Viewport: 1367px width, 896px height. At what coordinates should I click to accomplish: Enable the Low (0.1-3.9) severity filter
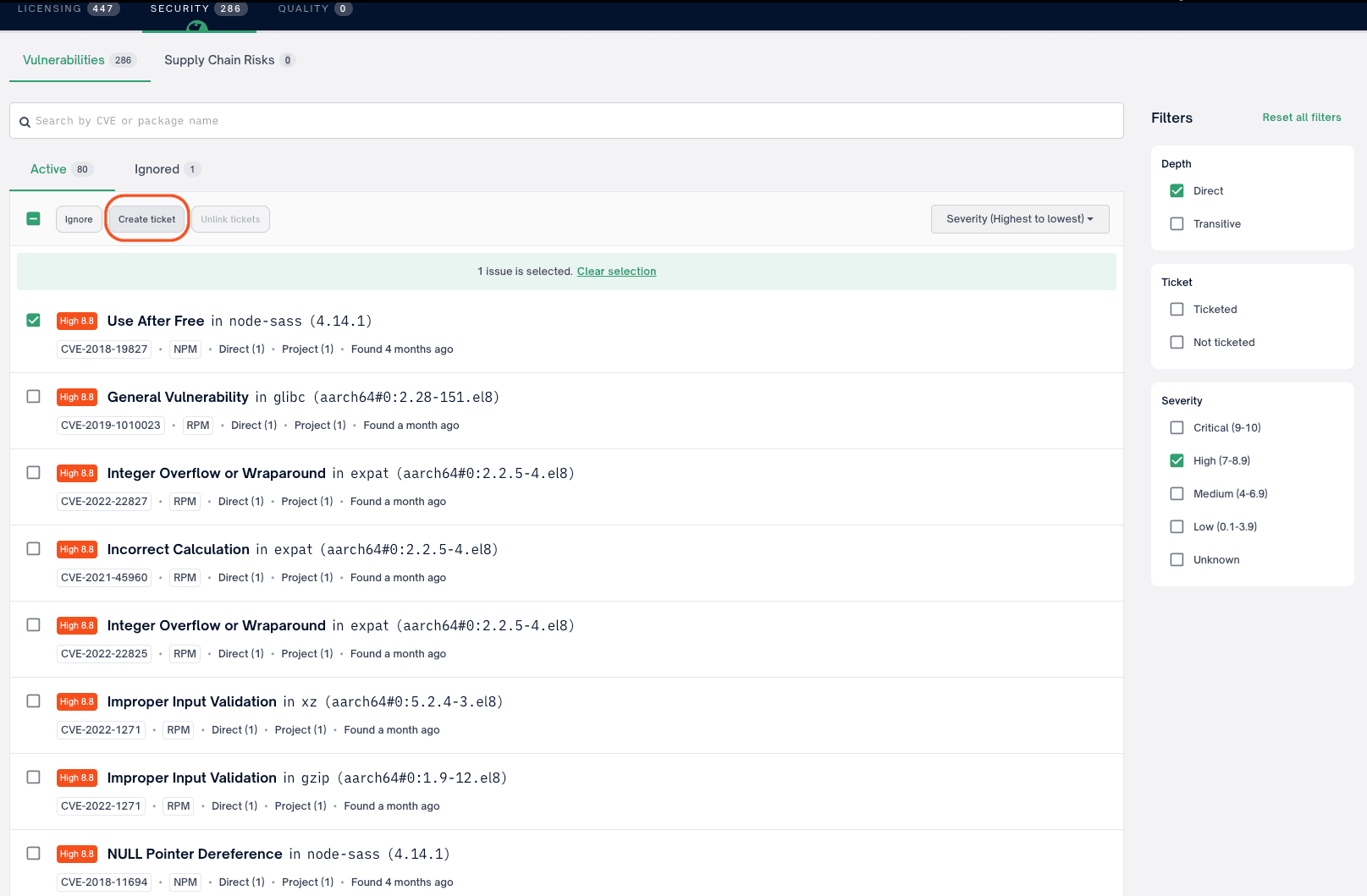point(1177,526)
